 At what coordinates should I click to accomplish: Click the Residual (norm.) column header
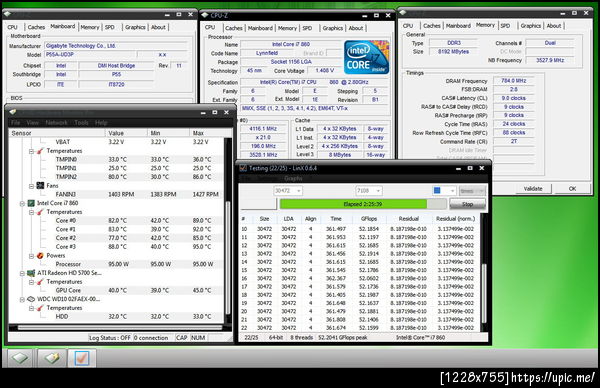coord(455,218)
